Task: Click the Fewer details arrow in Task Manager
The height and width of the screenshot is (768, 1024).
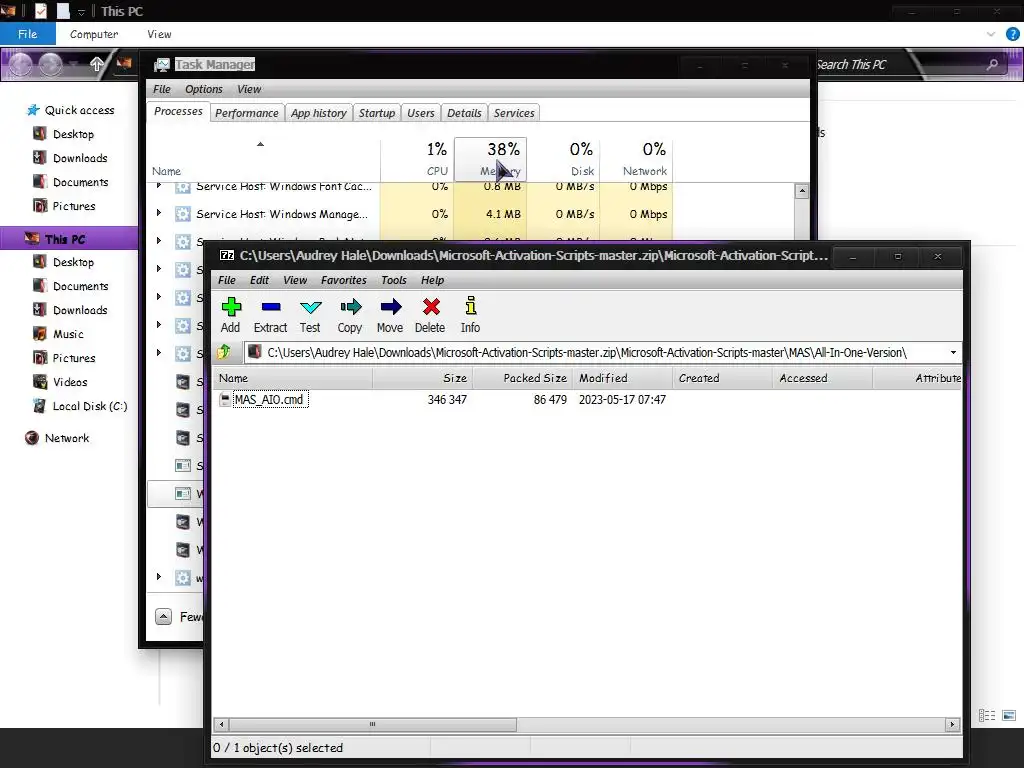Action: tap(163, 616)
